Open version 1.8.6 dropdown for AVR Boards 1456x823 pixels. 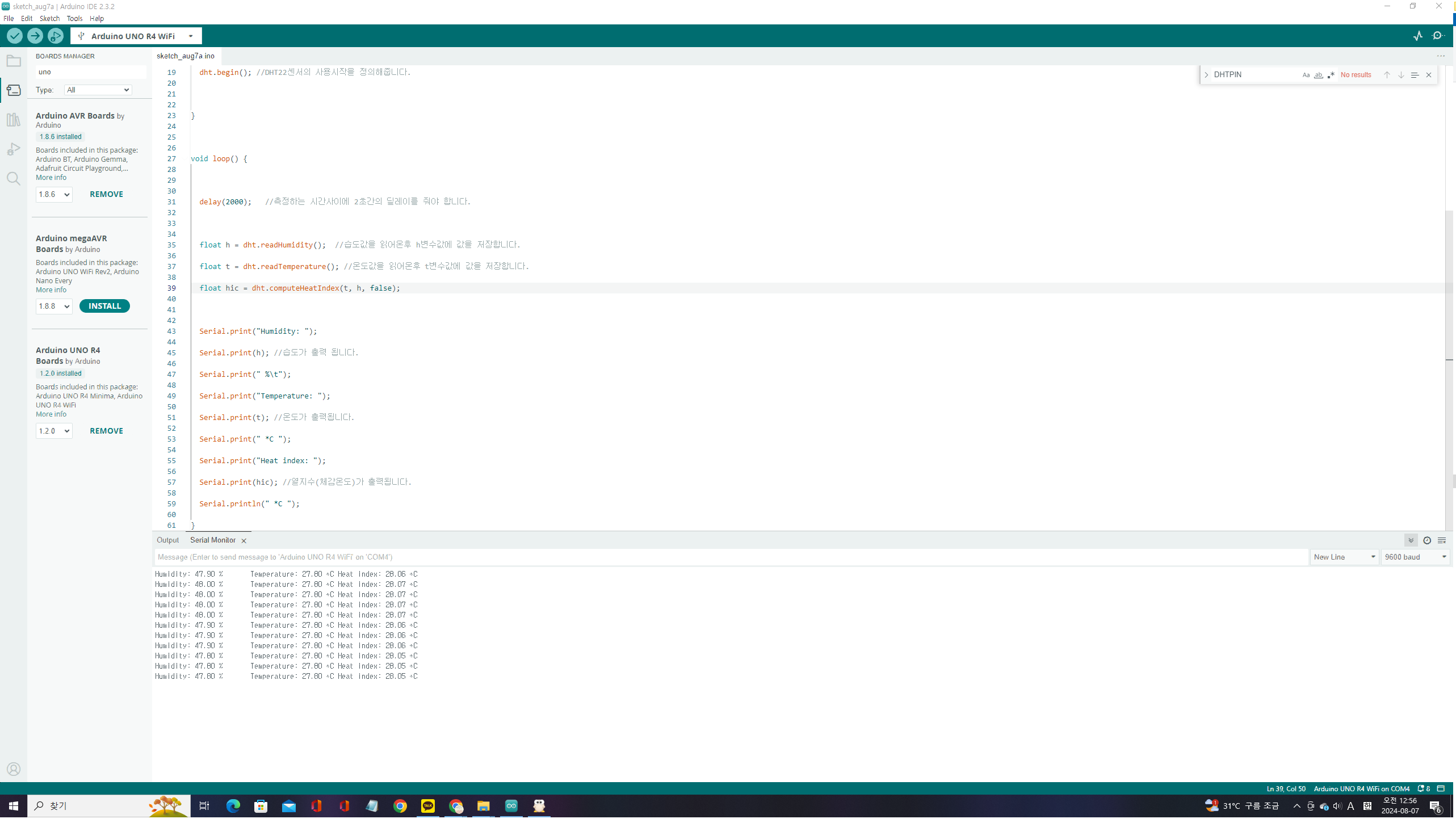[x=54, y=195]
